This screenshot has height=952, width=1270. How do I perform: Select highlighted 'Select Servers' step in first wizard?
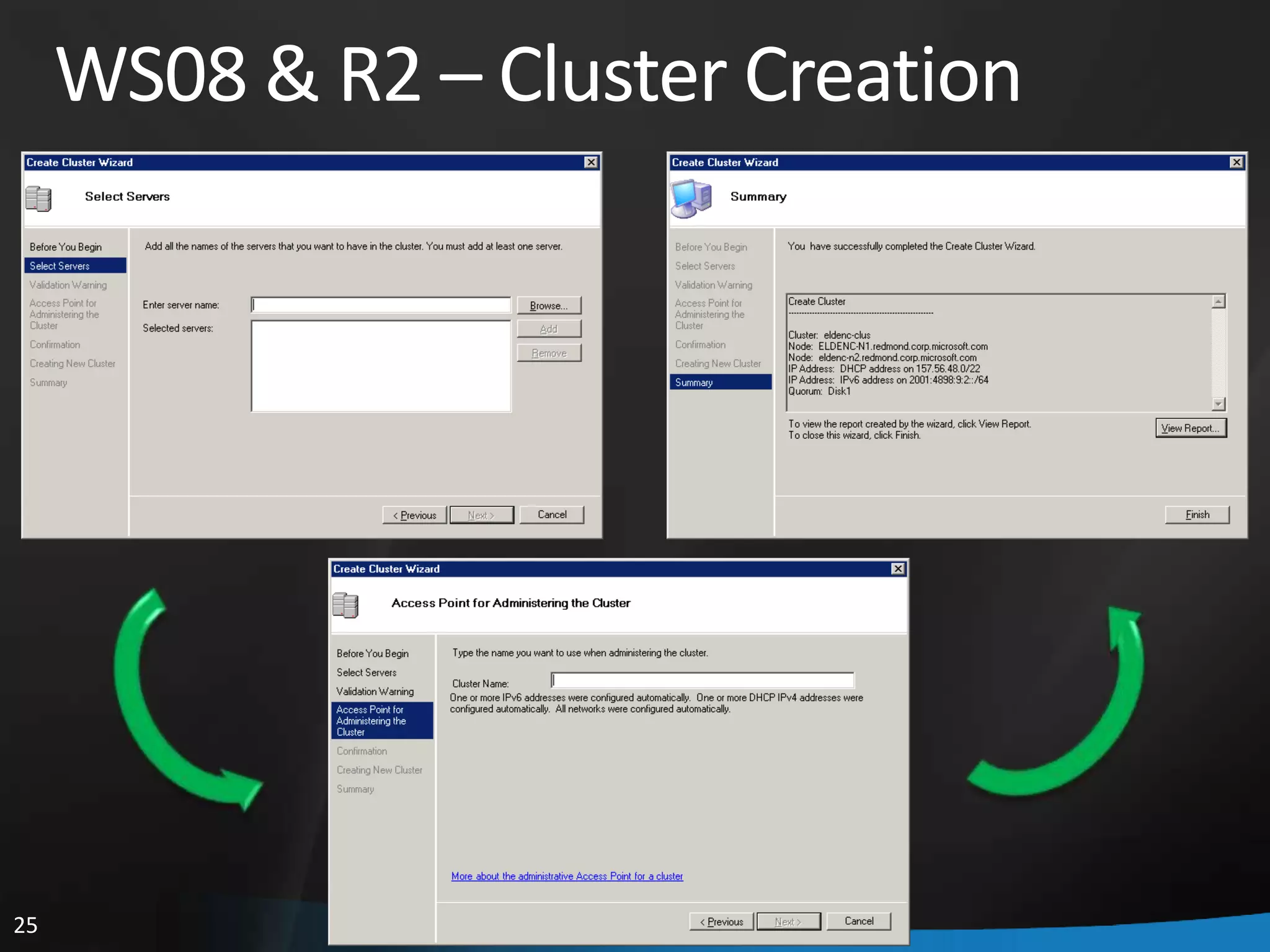(x=76, y=266)
